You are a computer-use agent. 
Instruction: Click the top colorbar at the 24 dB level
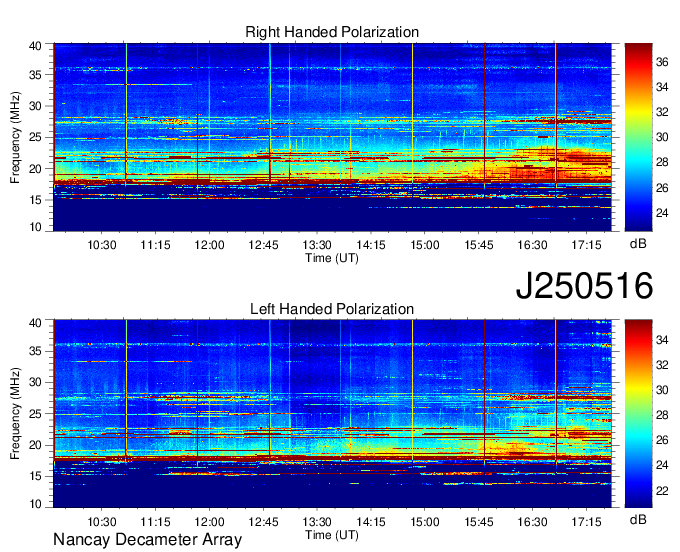638,213
